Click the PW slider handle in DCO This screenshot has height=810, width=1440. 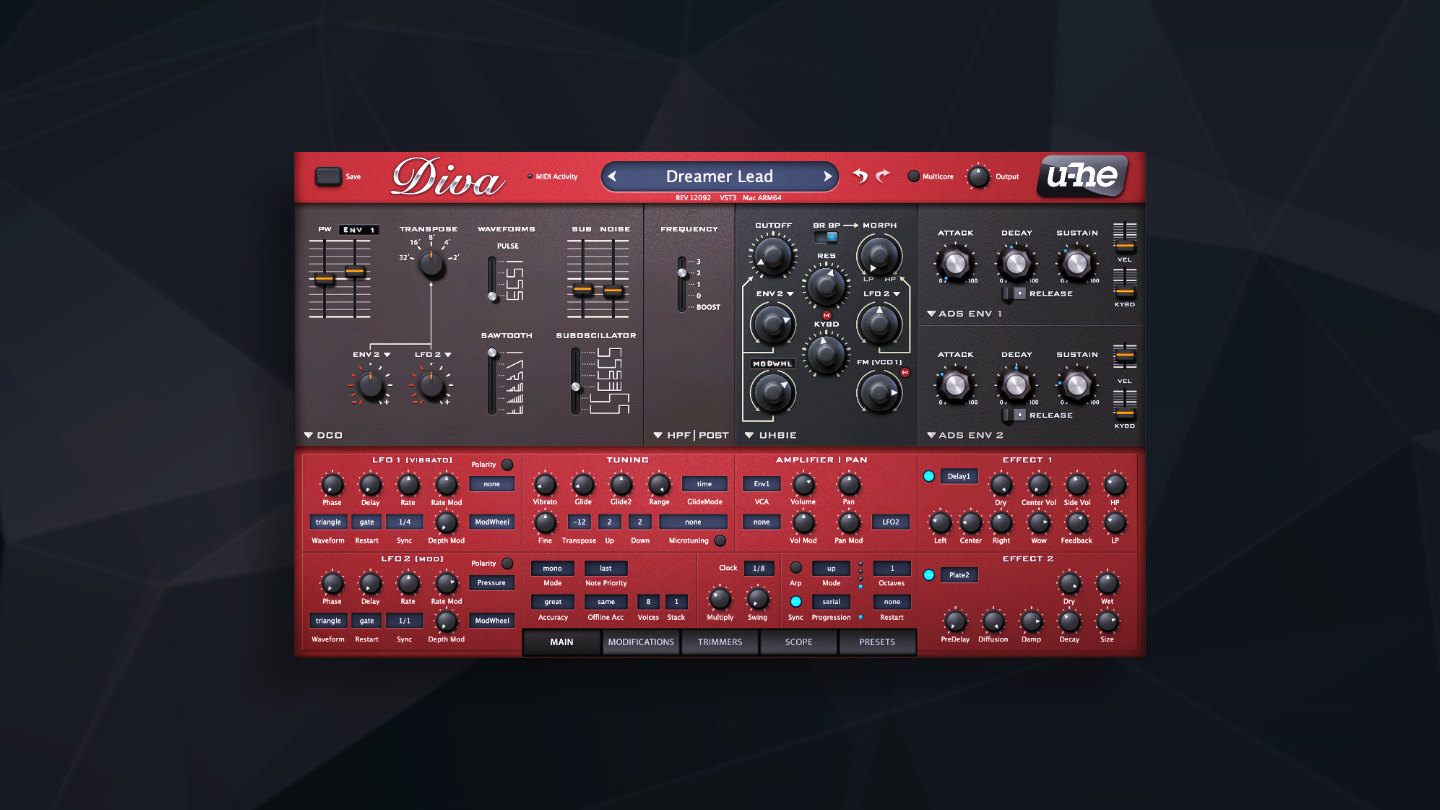tap(324, 280)
